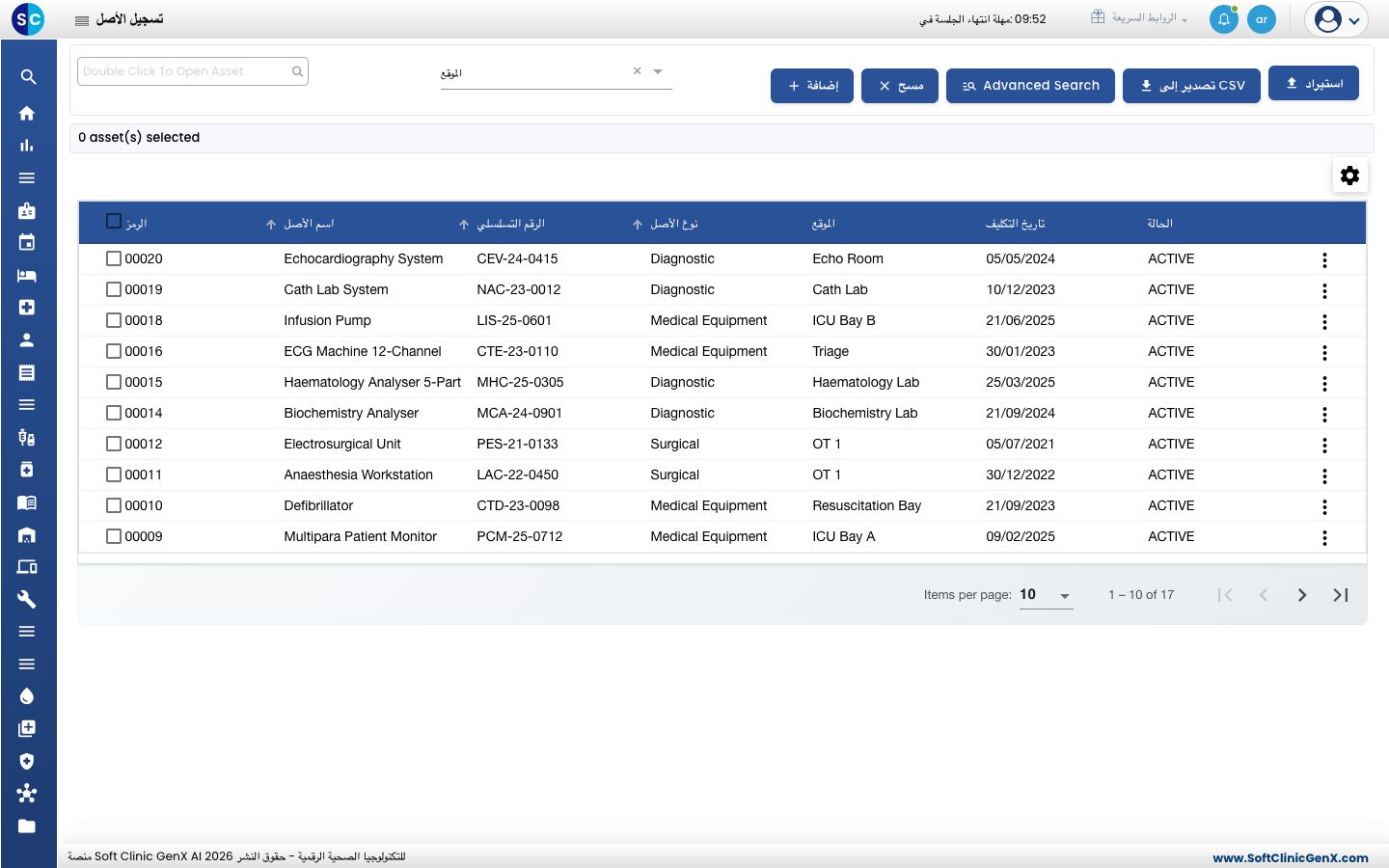Click the export to CSV button
The image size is (1389, 868).
tap(1192, 86)
